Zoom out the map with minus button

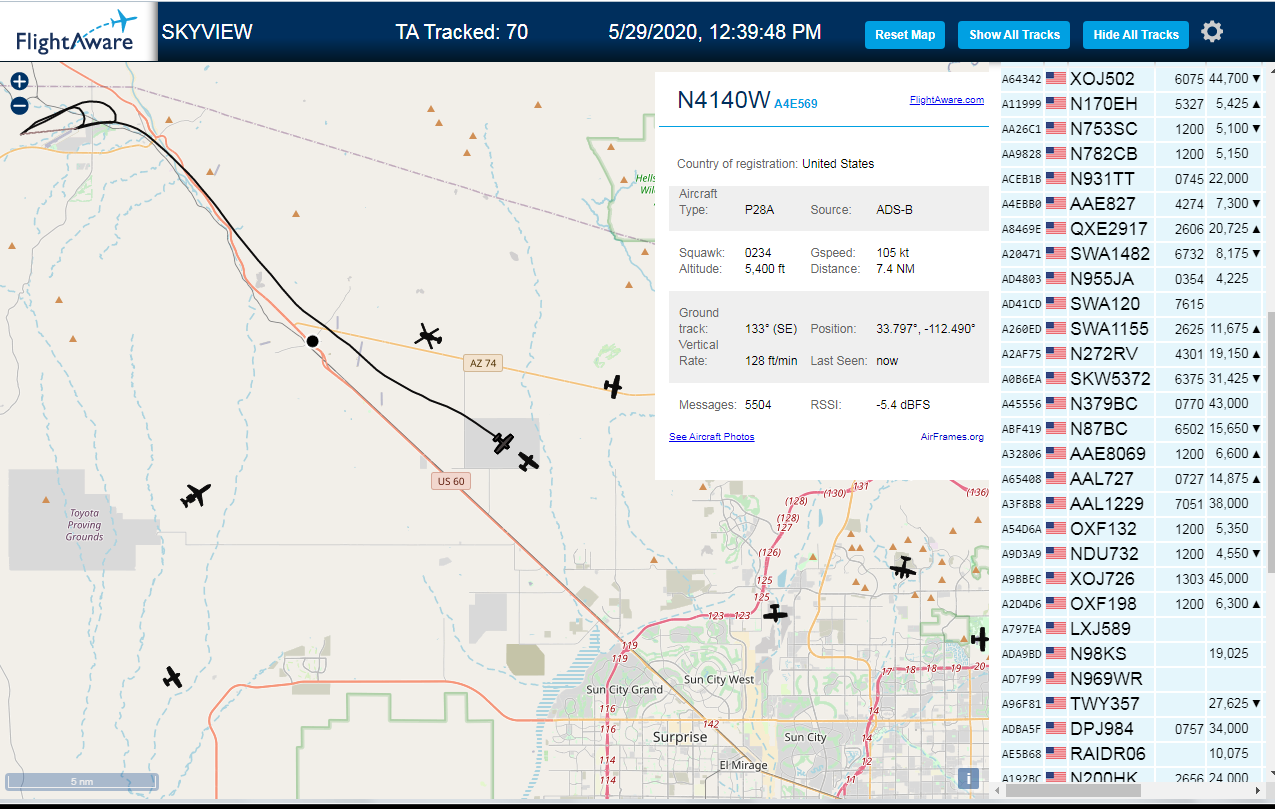point(19,105)
